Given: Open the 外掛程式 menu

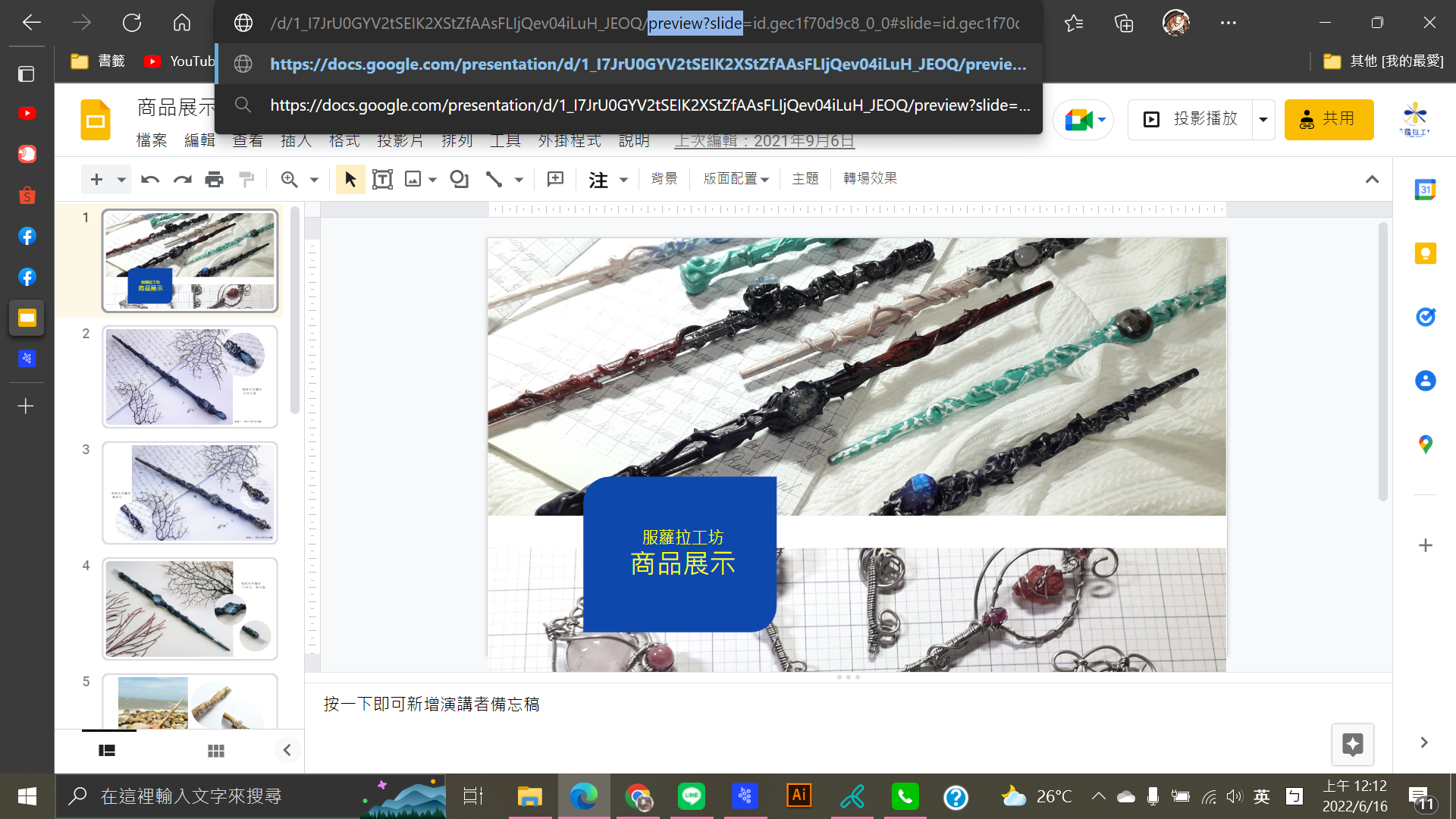Looking at the screenshot, I should click(x=570, y=141).
